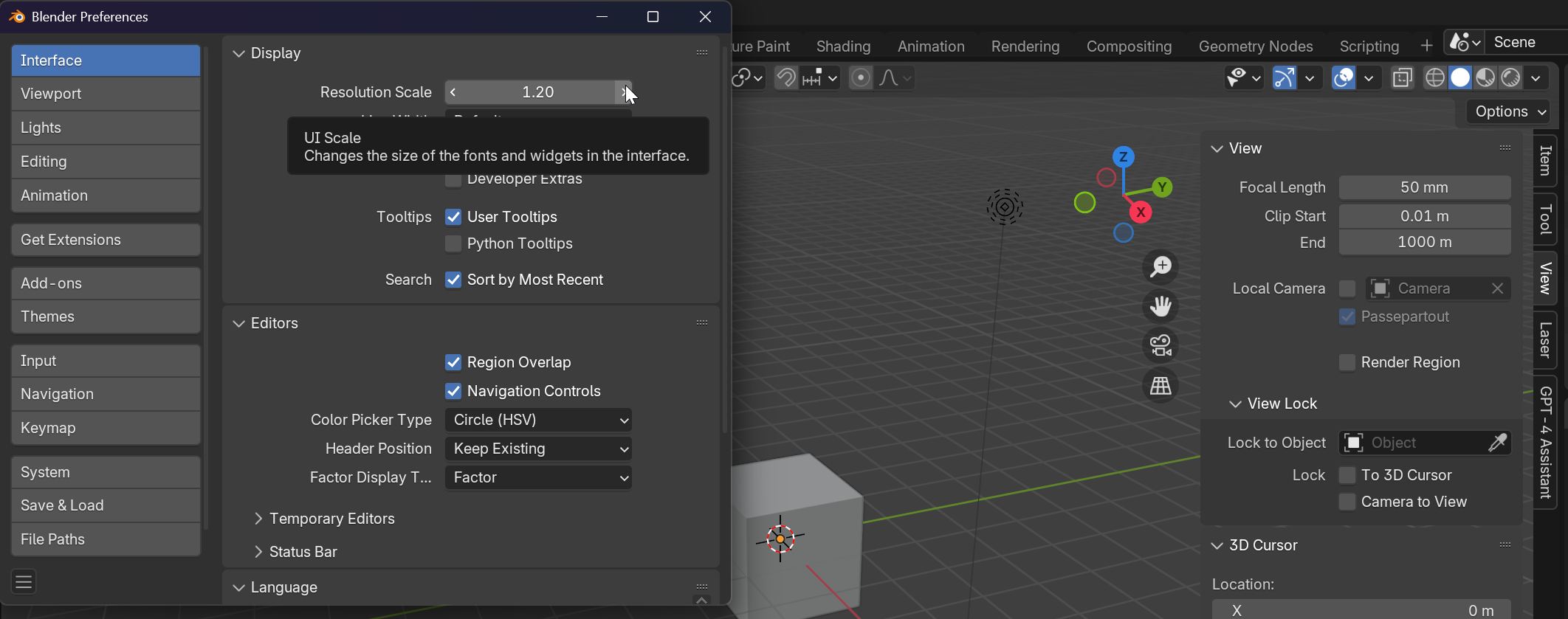This screenshot has width=1568, height=619.
Task: Click the Blender logo in title bar
Action: pos(16,16)
